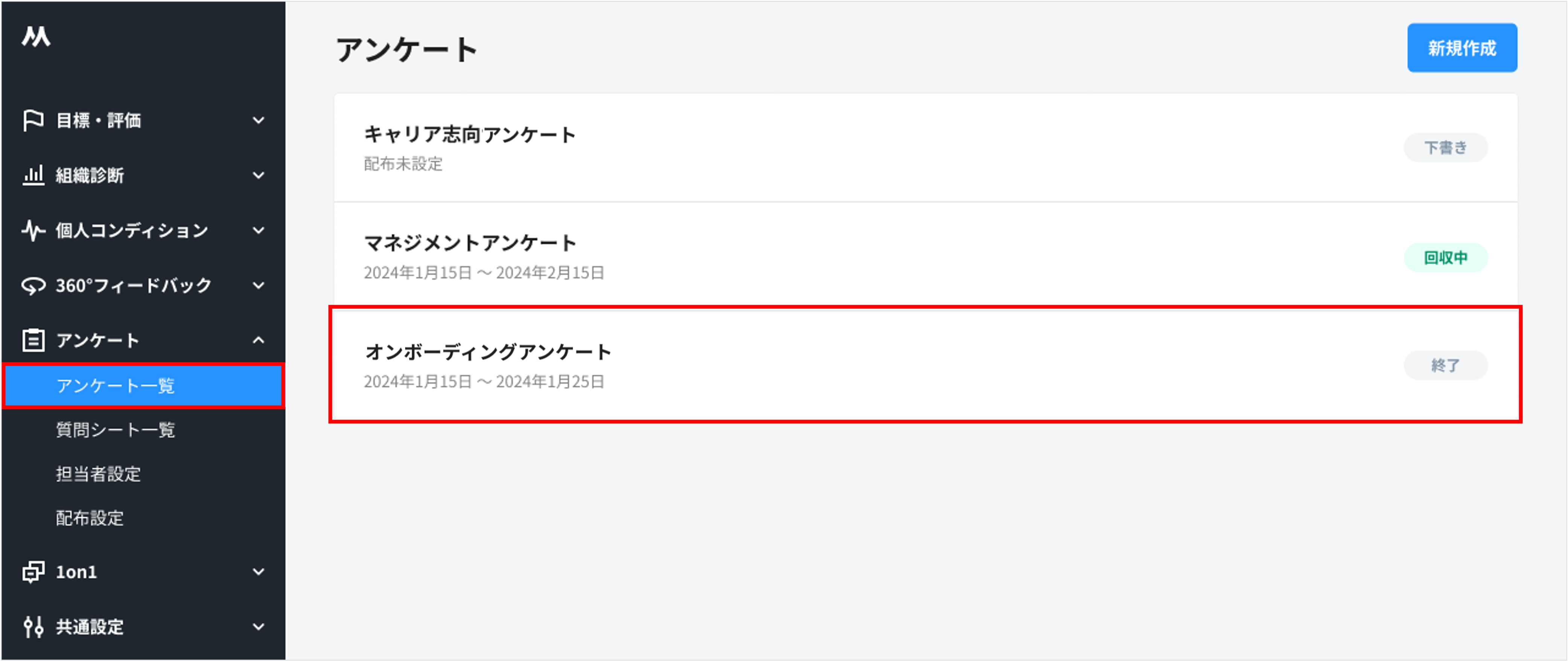
Task: Click the flag icon beside 目標・評価
Action: click(33, 120)
